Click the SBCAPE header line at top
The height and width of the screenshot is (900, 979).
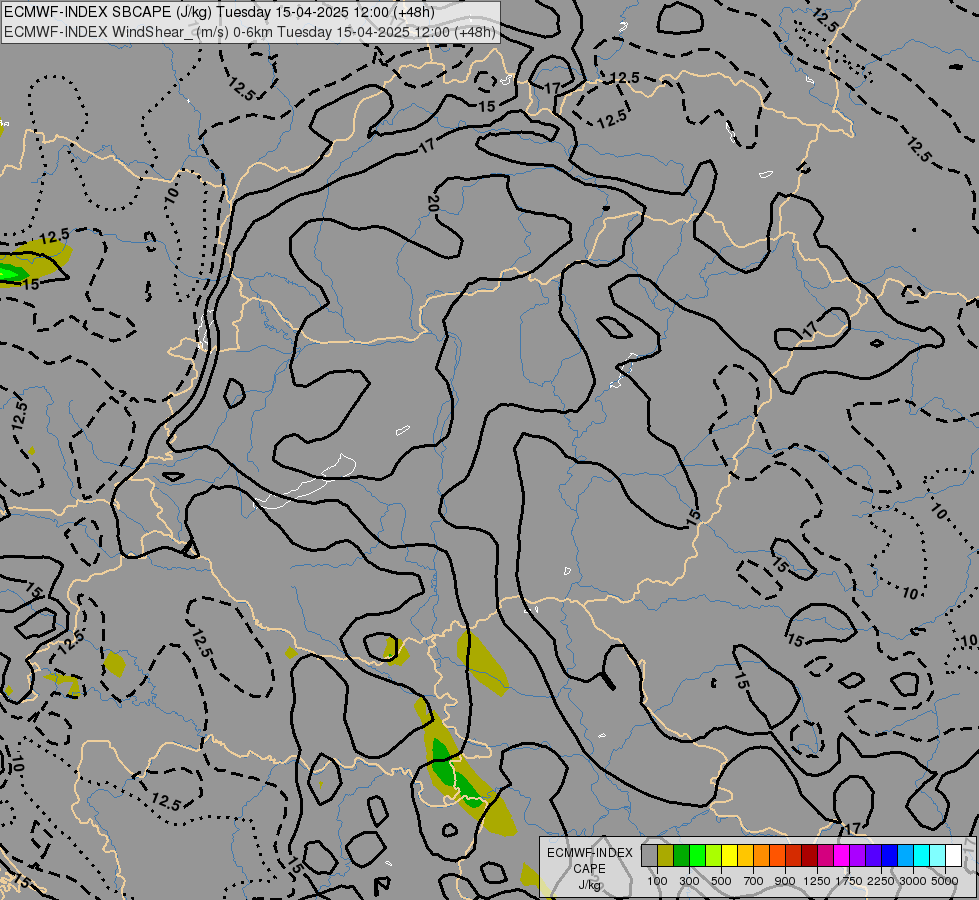tap(219, 12)
